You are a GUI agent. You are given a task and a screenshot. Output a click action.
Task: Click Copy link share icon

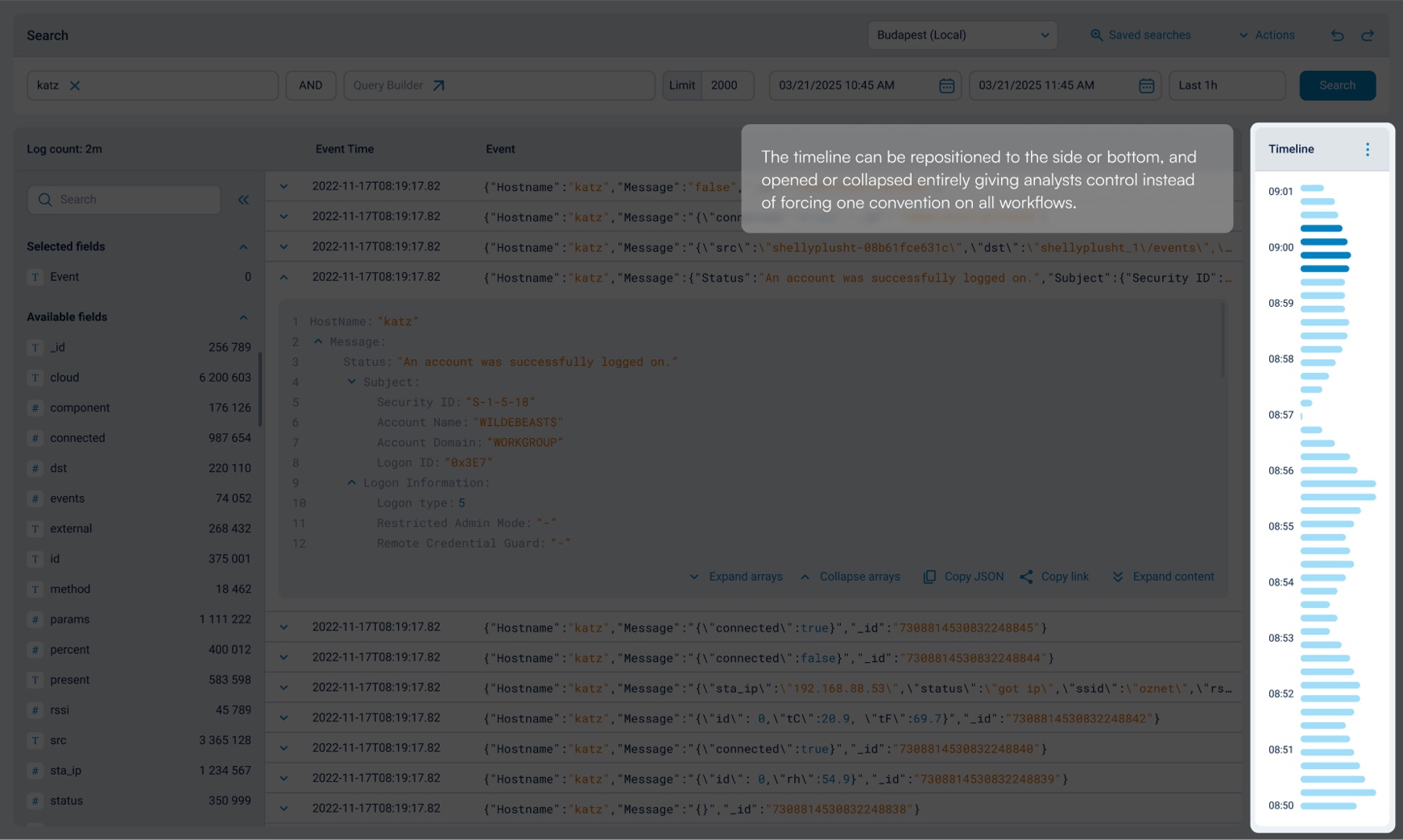tap(1026, 577)
